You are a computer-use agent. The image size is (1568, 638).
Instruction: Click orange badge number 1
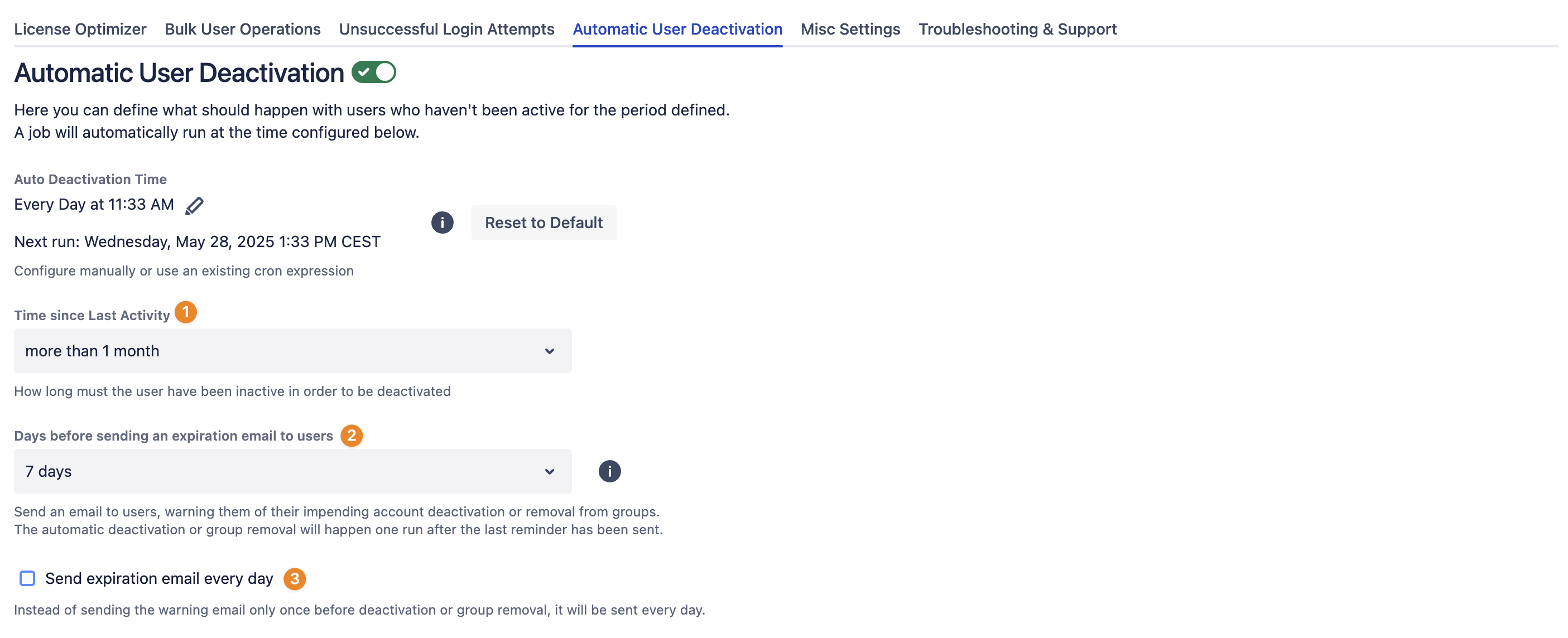pyautogui.click(x=186, y=313)
